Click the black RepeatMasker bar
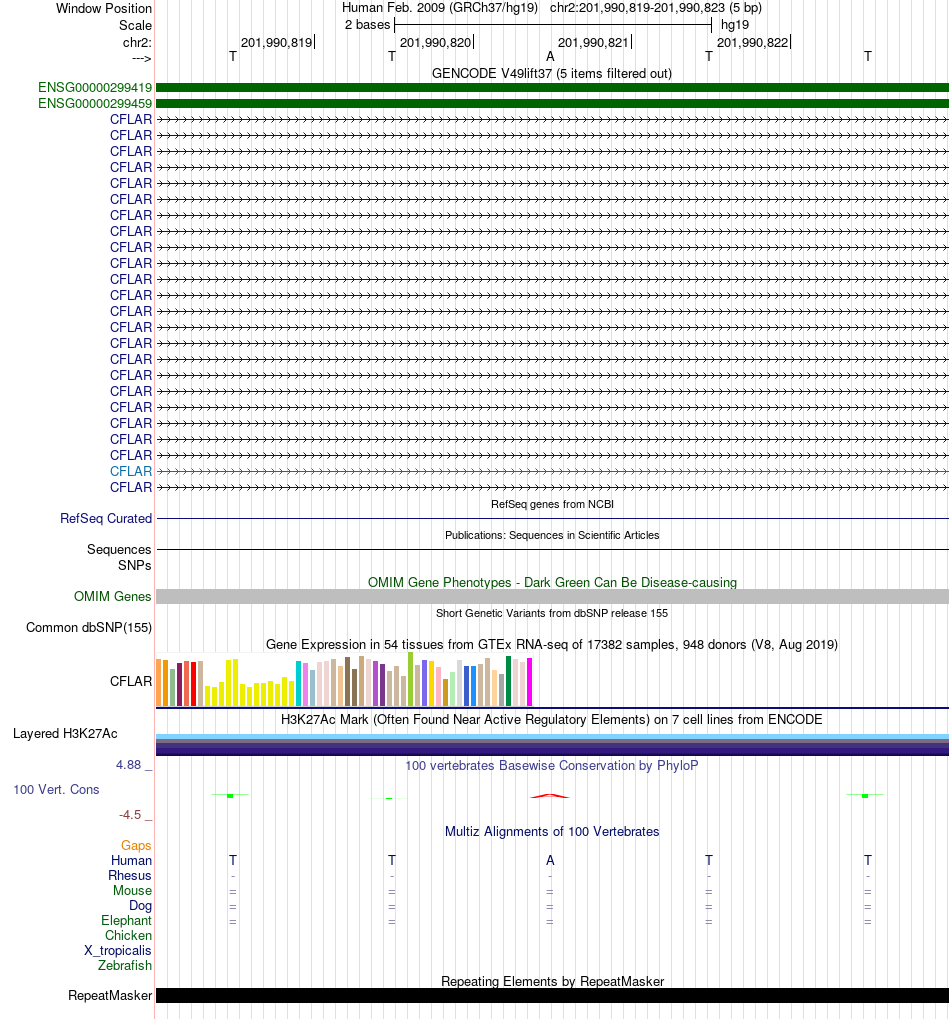Image resolution: width=950 pixels, height=1019 pixels. 552,996
